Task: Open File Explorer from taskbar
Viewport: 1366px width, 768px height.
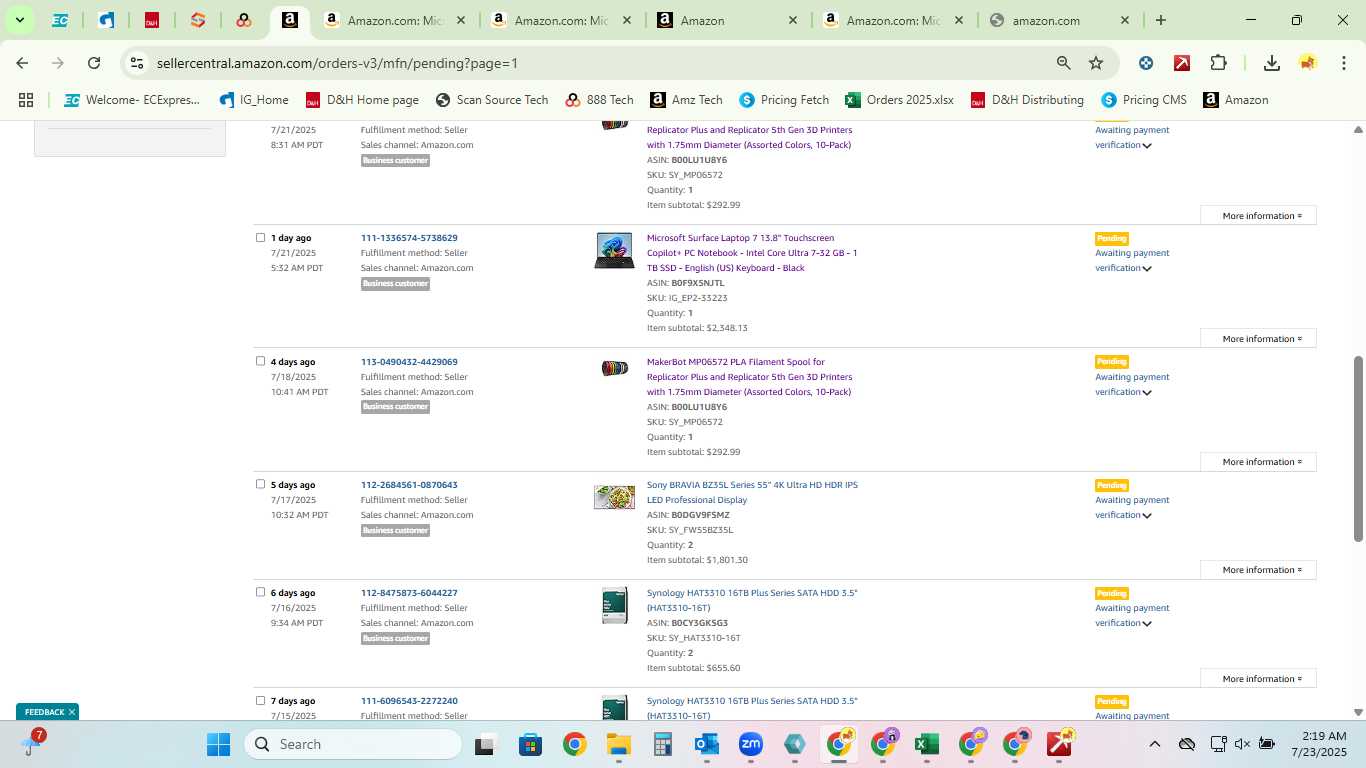Action: (618, 744)
